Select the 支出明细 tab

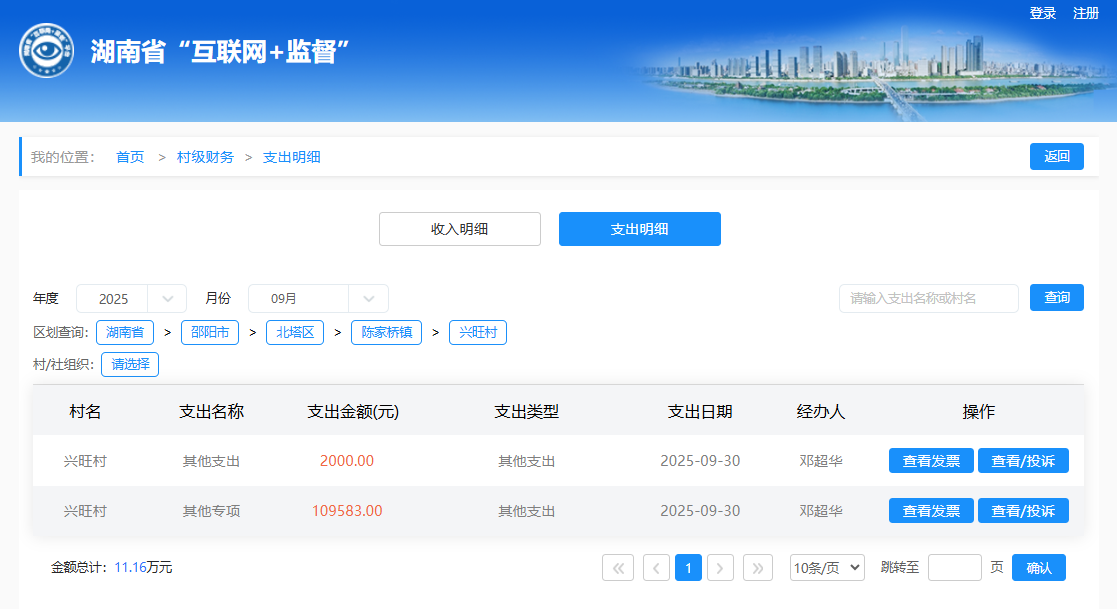point(639,229)
